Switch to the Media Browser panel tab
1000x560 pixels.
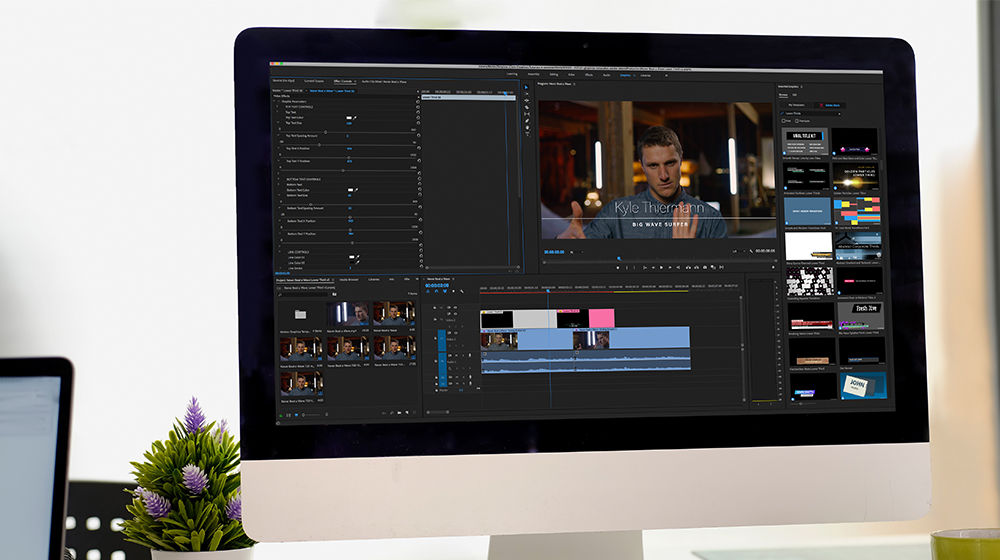pyautogui.click(x=349, y=279)
